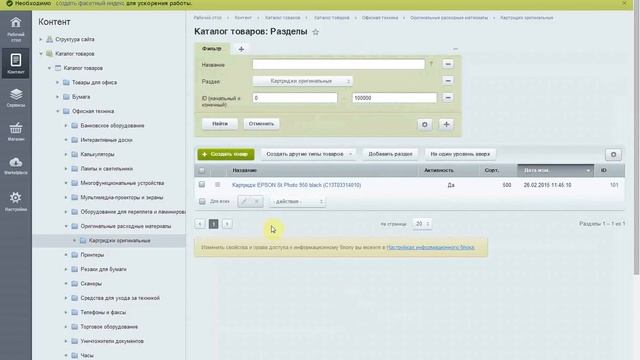Click the Добавить раздел button
This screenshot has height=360, width=640.
click(390, 154)
